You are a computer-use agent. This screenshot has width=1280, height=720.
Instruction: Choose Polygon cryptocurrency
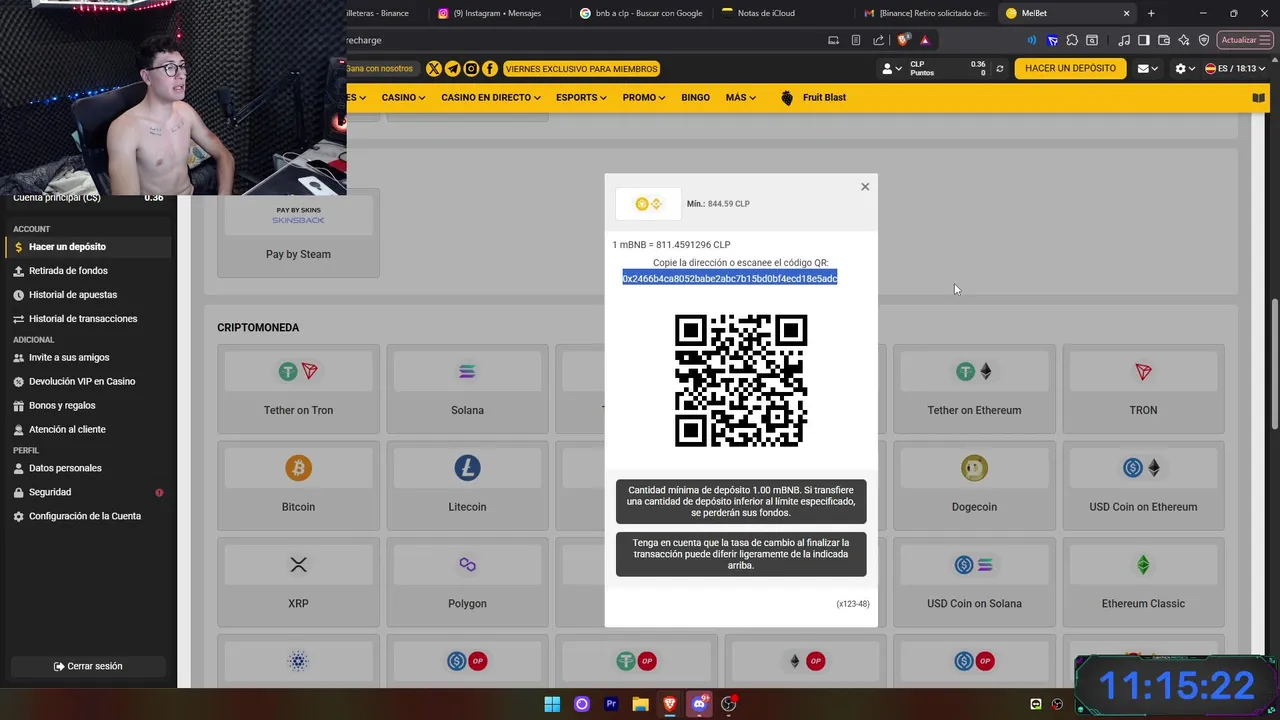coord(467,583)
